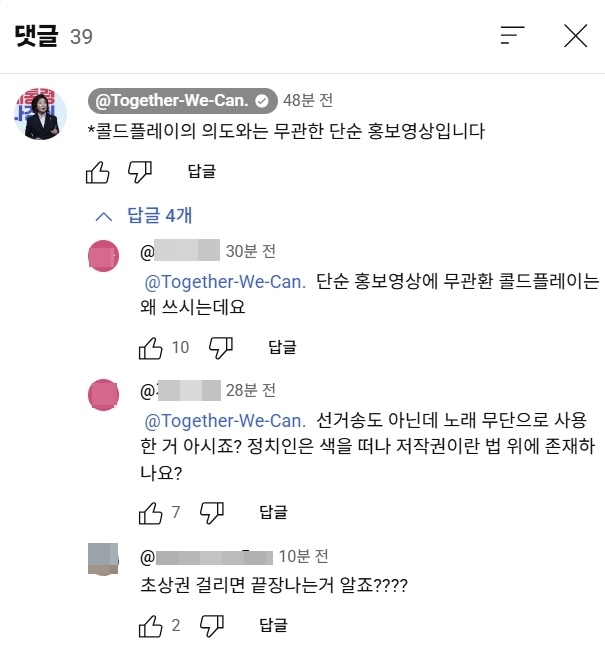Dislike the reply posted 10분 전
The image size is (605, 651).
point(212,626)
